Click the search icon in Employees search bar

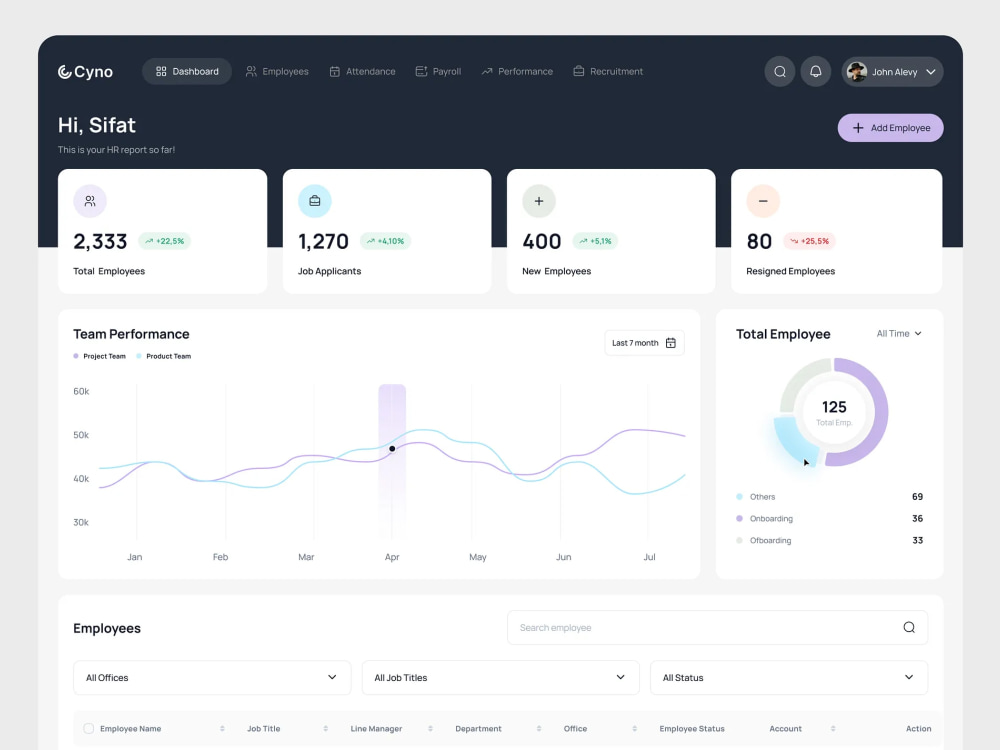pos(909,627)
